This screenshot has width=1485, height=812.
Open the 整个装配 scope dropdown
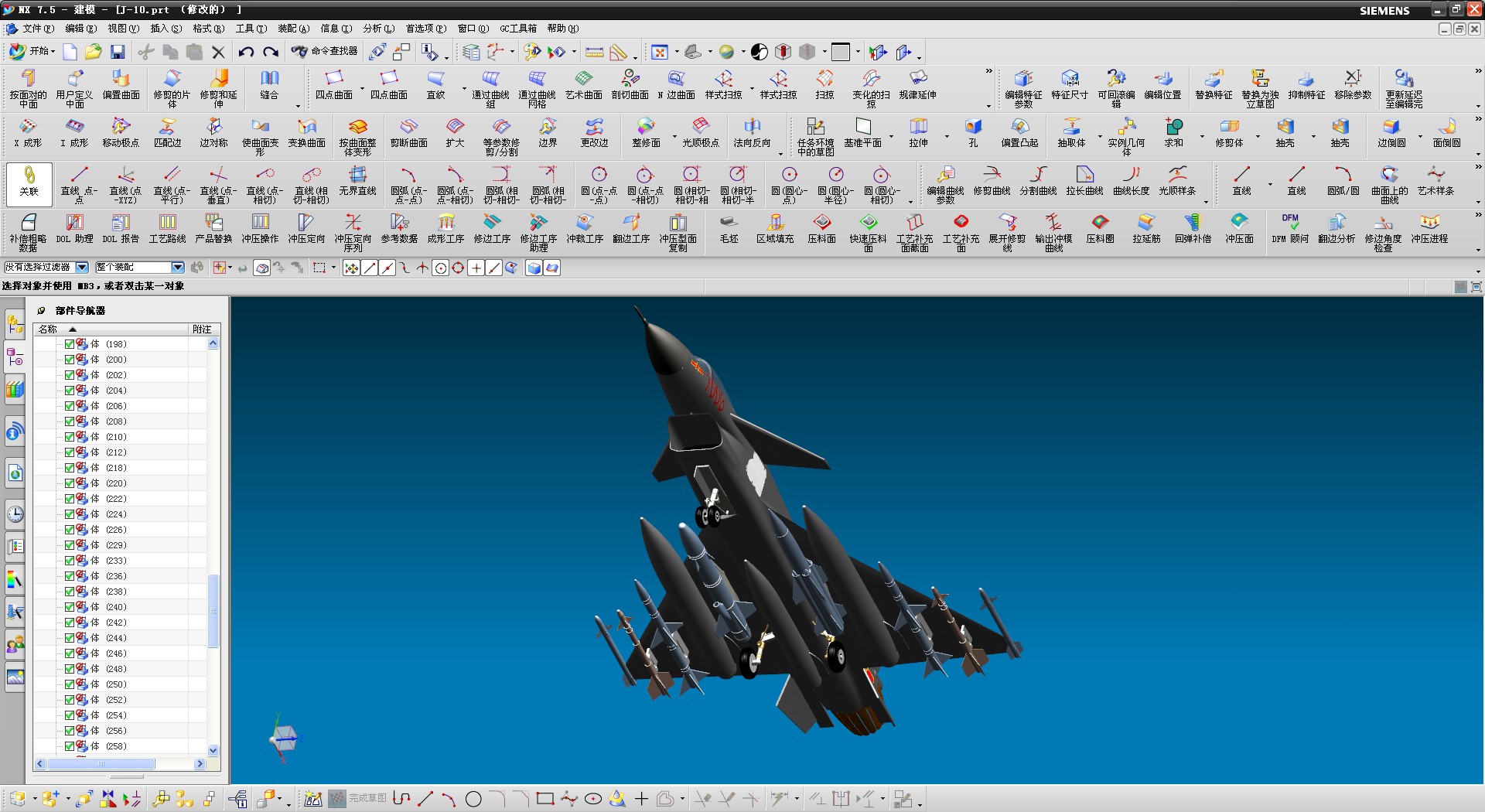[177, 268]
